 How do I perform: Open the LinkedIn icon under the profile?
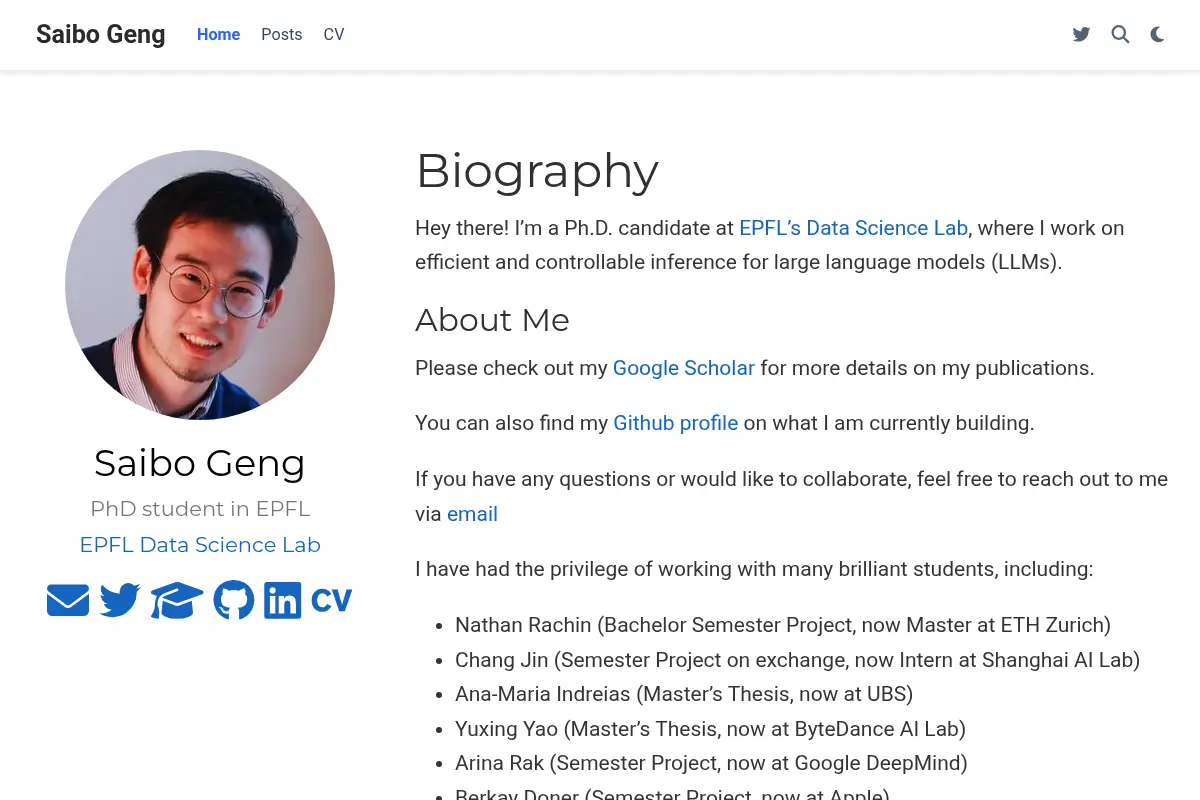click(x=283, y=600)
